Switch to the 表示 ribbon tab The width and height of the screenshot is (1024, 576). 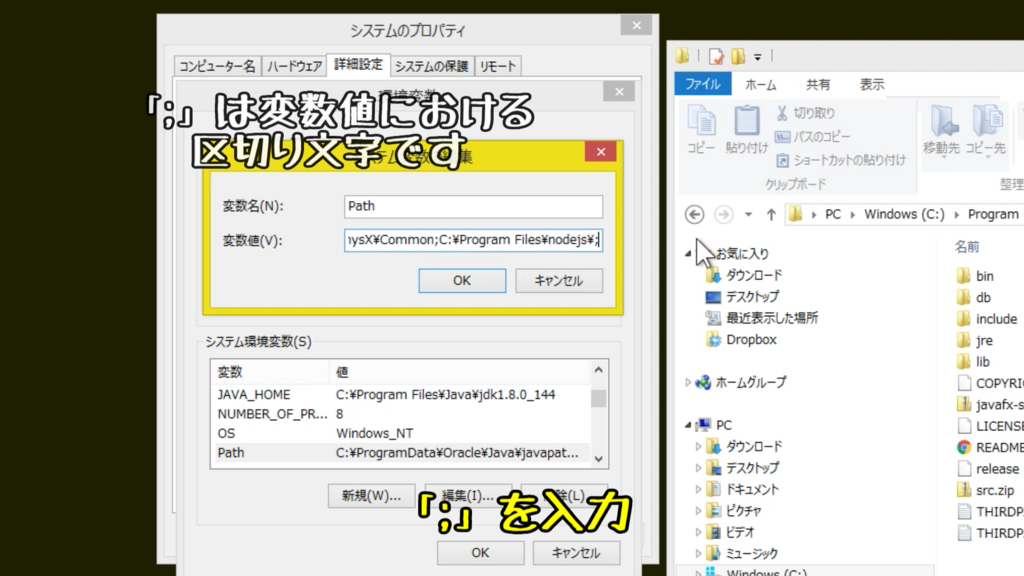(870, 84)
